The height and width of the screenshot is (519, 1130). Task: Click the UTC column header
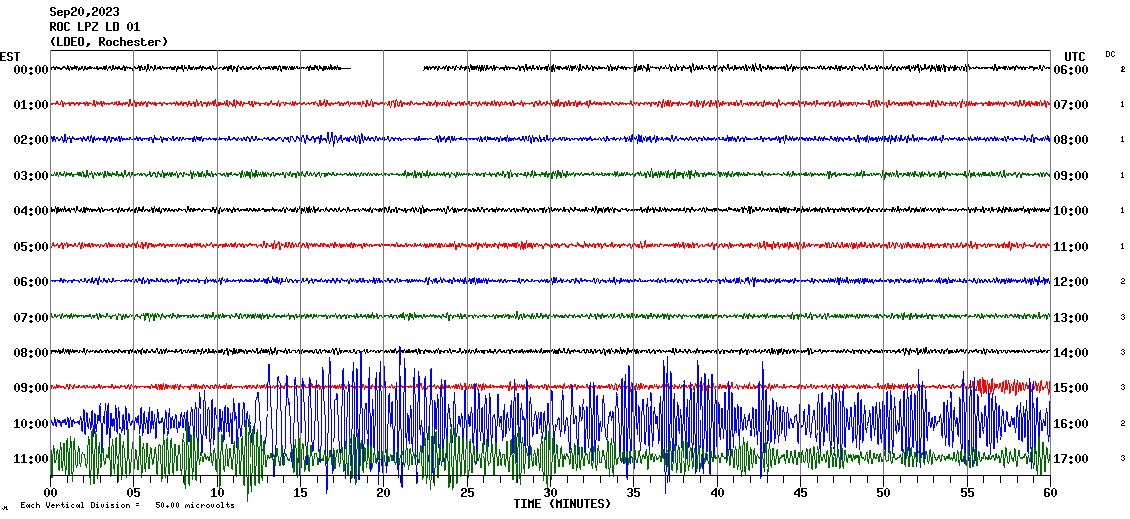pyautogui.click(x=1075, y=56)
